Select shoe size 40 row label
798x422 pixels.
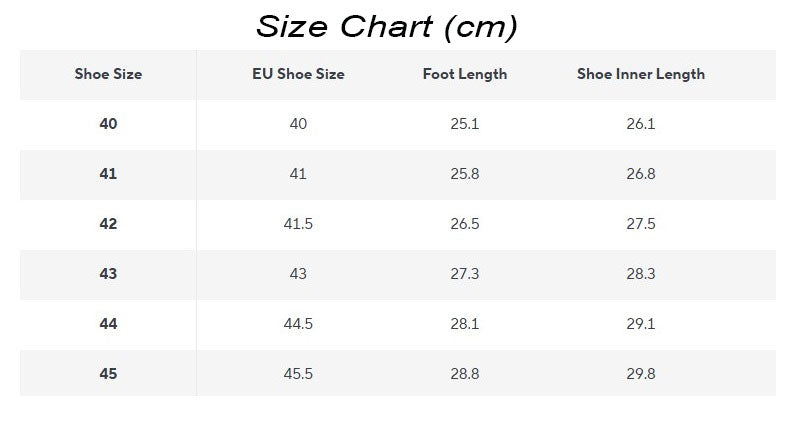click(108, 124)
